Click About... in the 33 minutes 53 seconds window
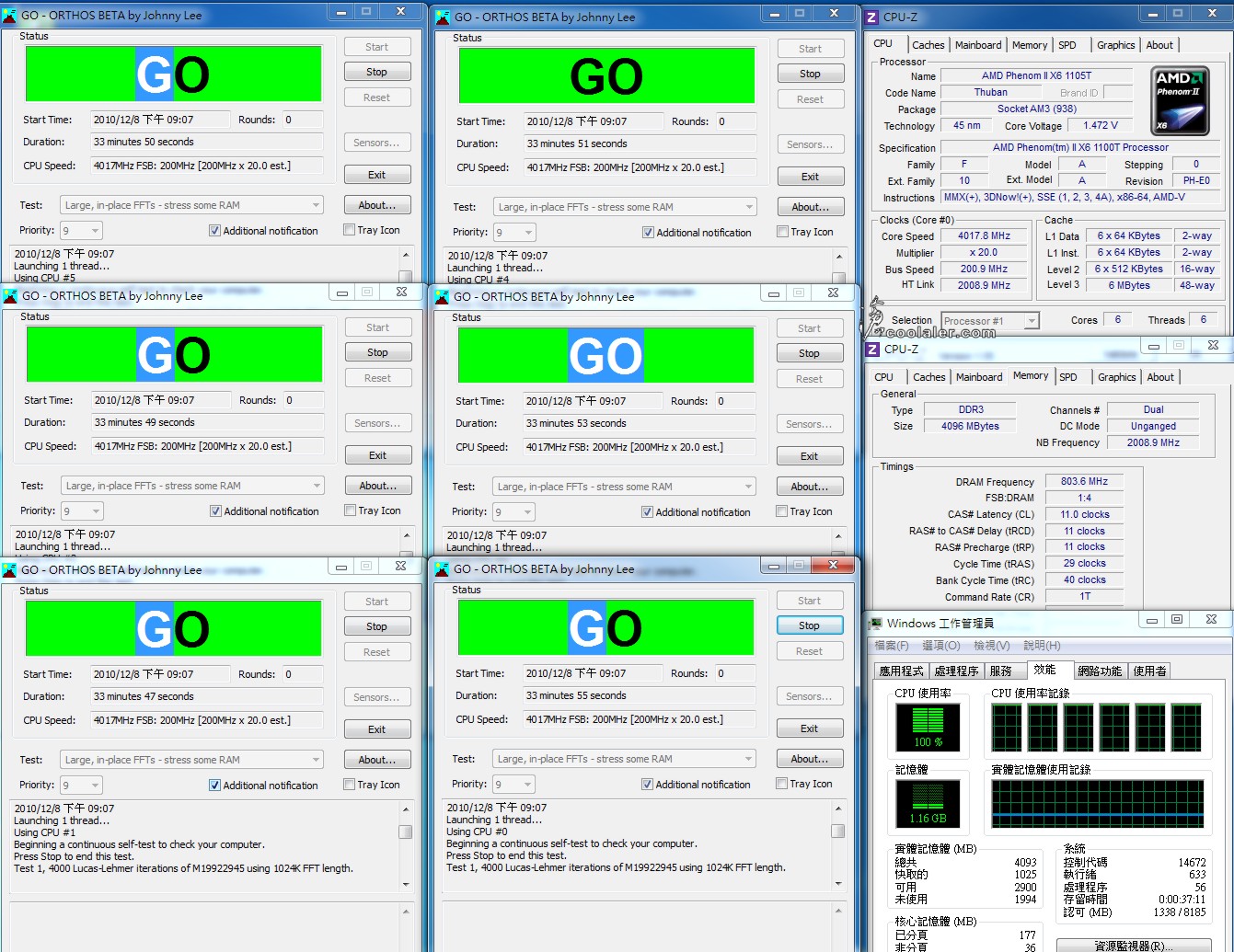Image resolution: width=1234 pixels, height=952 pixels. 810,487
